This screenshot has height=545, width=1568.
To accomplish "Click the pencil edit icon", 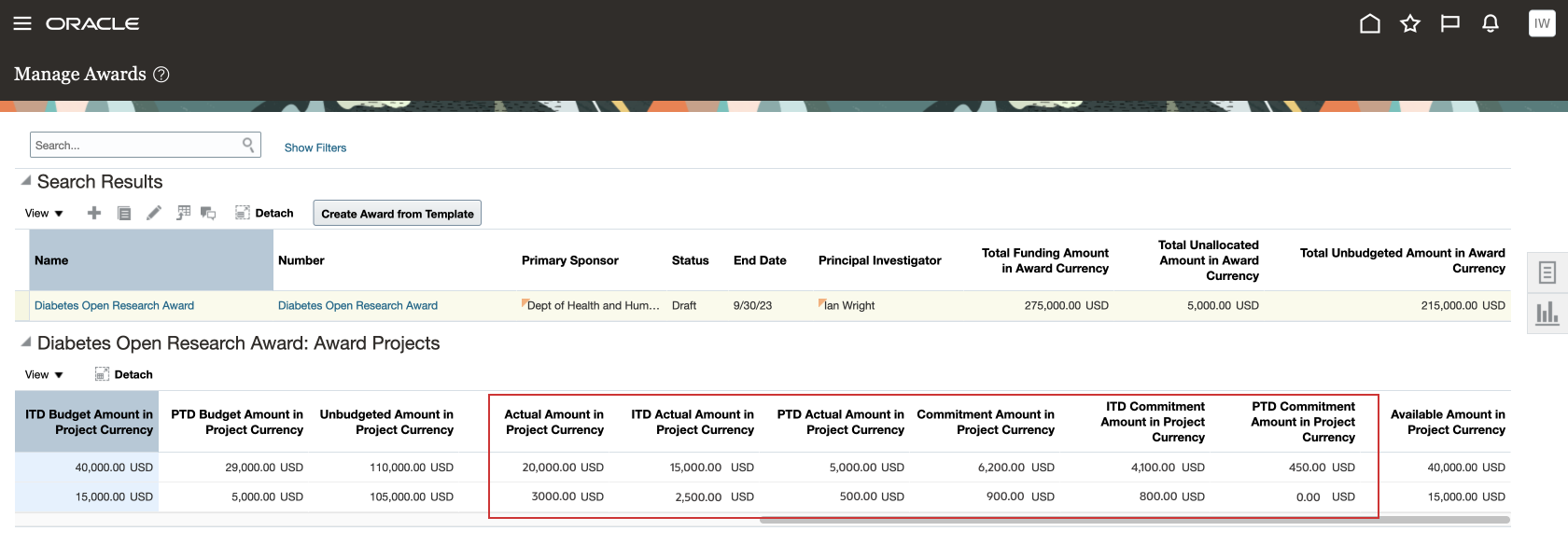I will tap(154, 214).
